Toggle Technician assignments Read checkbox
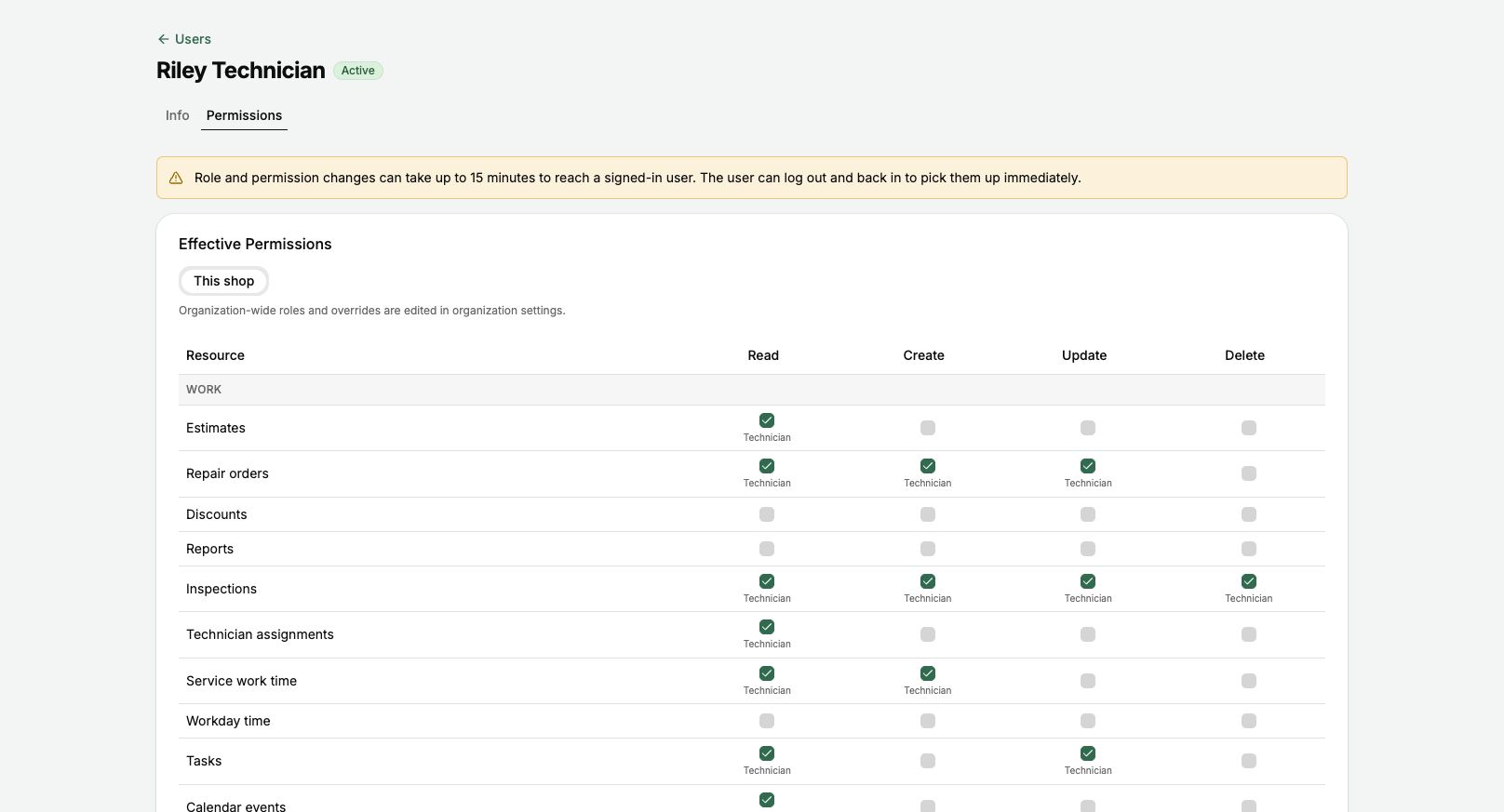Viewport: 1504px width, 812px height. [767, 627]
